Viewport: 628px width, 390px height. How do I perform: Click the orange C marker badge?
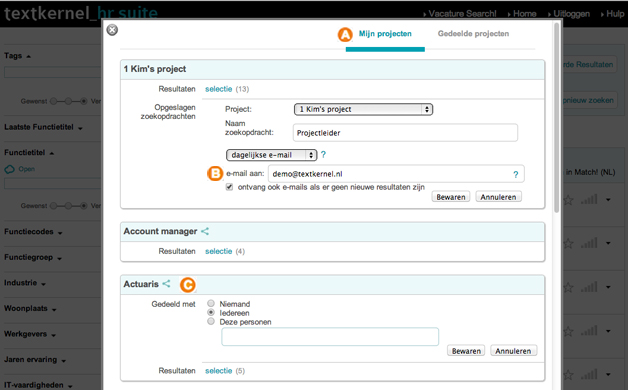(187, 285)
